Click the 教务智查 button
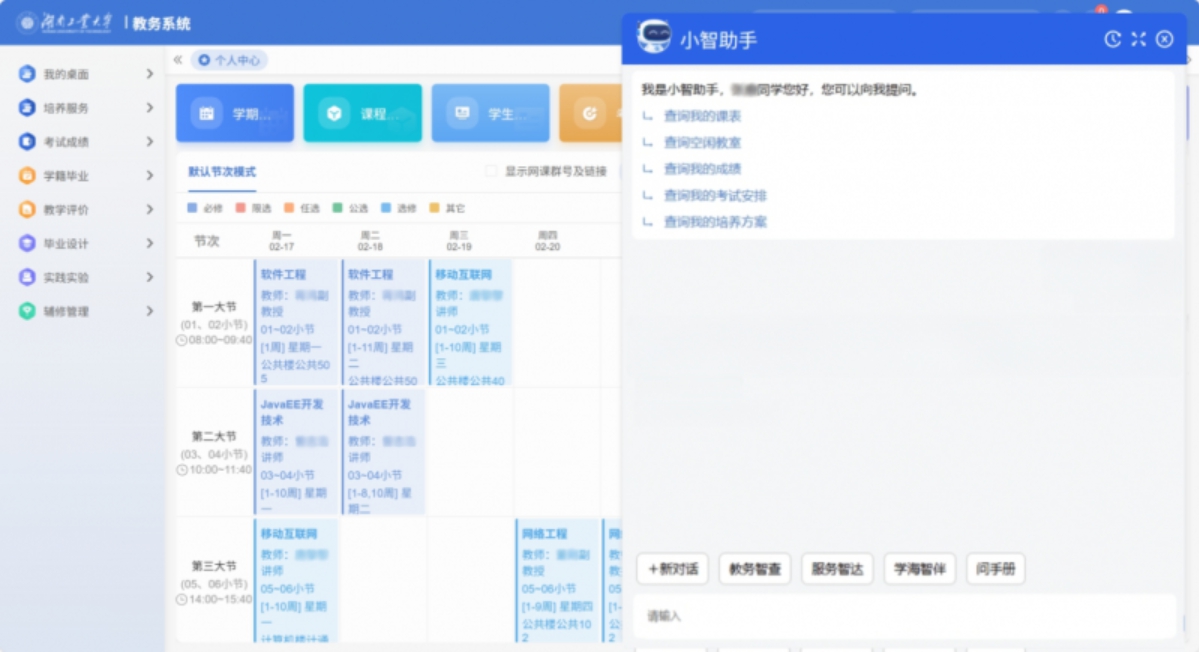This screenshot has width=1199, height=652. 755,569
